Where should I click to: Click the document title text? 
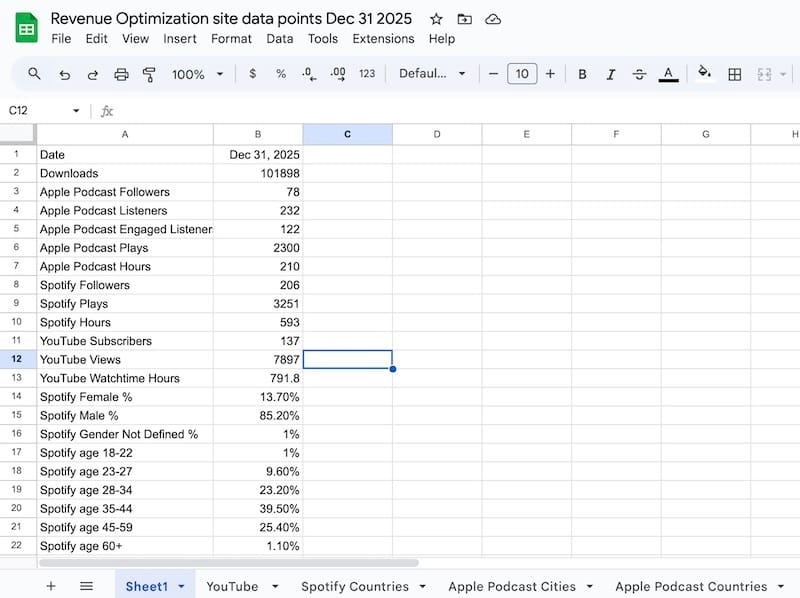[231, 19]
